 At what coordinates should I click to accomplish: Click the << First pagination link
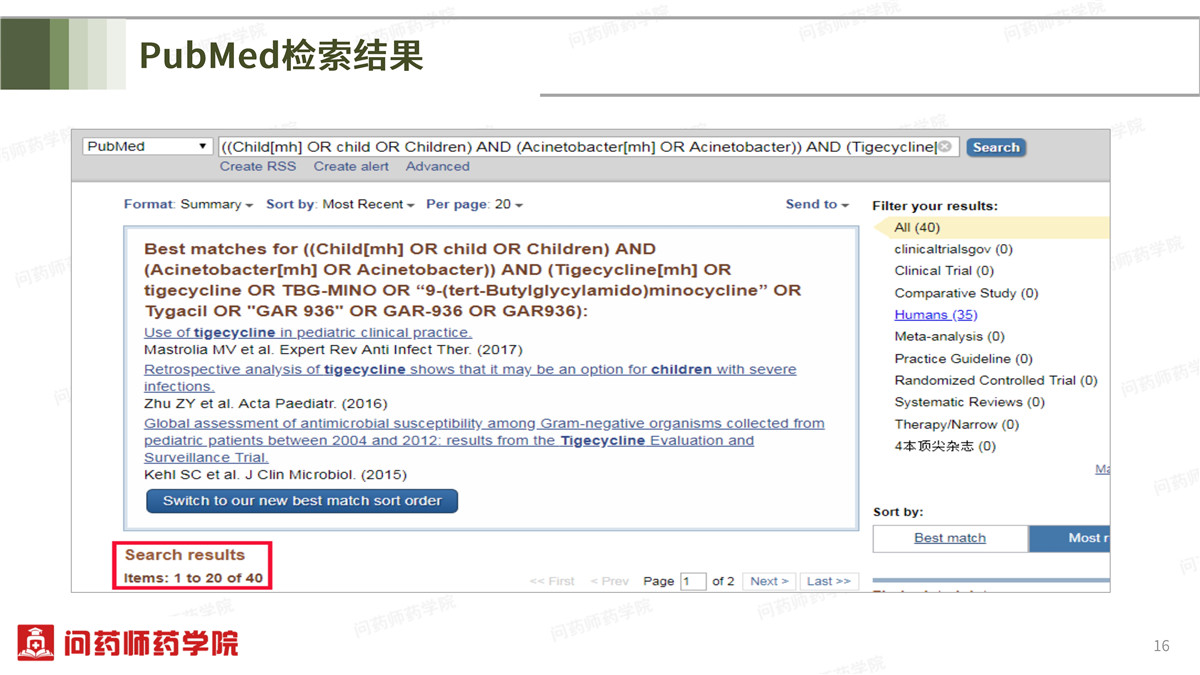(552, 581)
